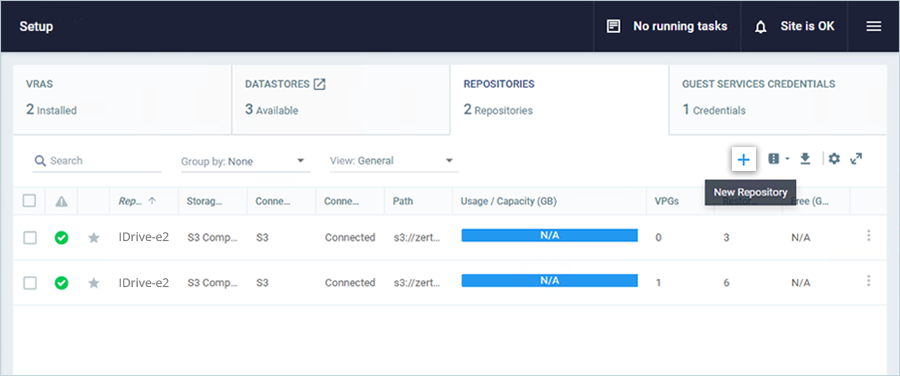This screenshot has height=376, width=900.
Task: Open the running tasks list icon
Action: (x=614, y=26)
